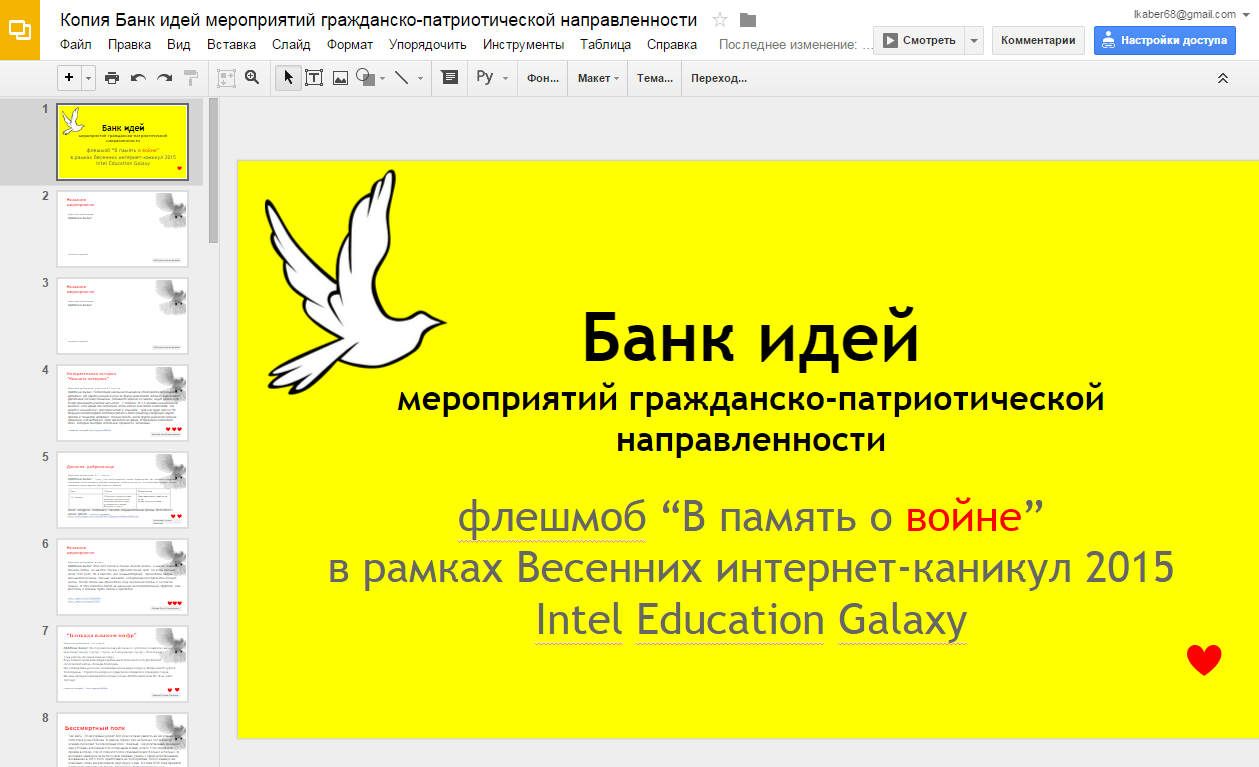Click the Комментарии button
The image size is (1259, 767).
(1038, 41)
